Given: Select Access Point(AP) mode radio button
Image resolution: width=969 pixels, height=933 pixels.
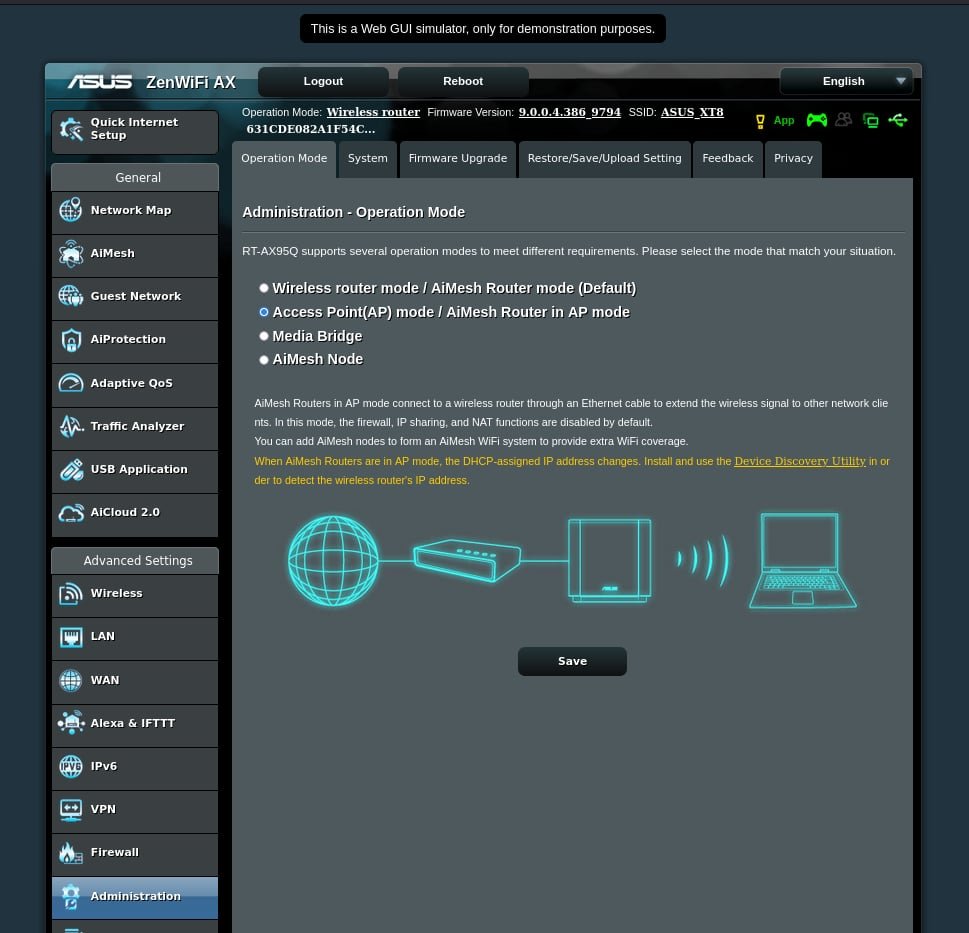Looking at the screenshot, I should 264,312.
